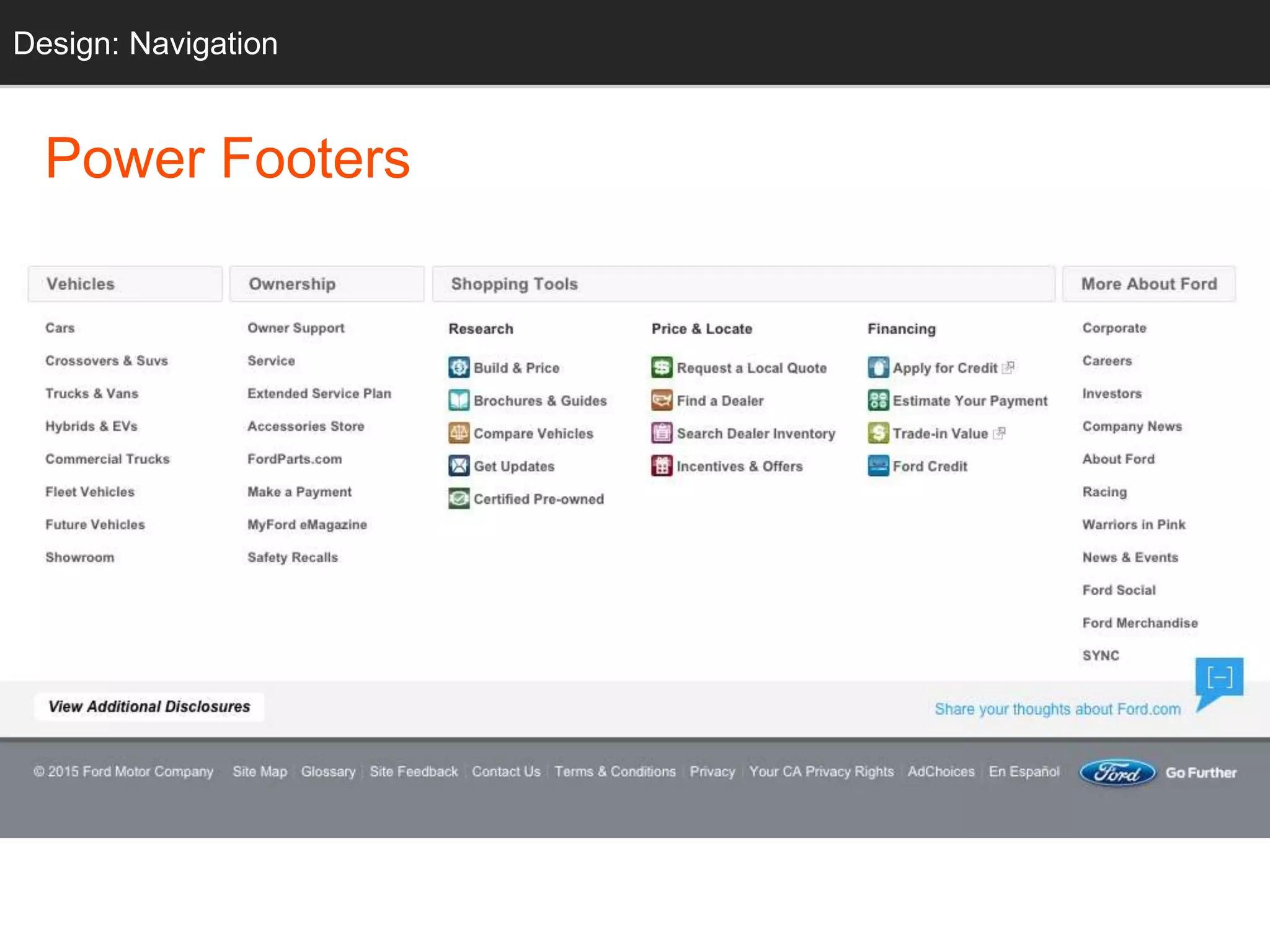Open Warriors in Pink link
The width and height of the screenshot is (1270, 952).
(x=1134, y=525)
